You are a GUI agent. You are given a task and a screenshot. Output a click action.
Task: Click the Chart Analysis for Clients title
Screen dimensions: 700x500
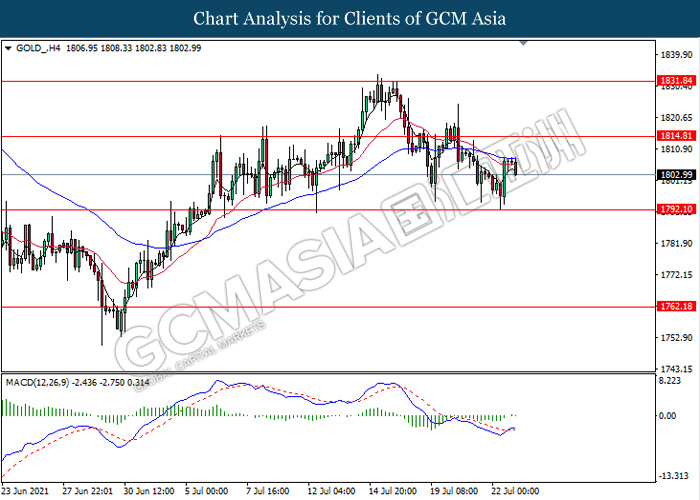(350, 19)
